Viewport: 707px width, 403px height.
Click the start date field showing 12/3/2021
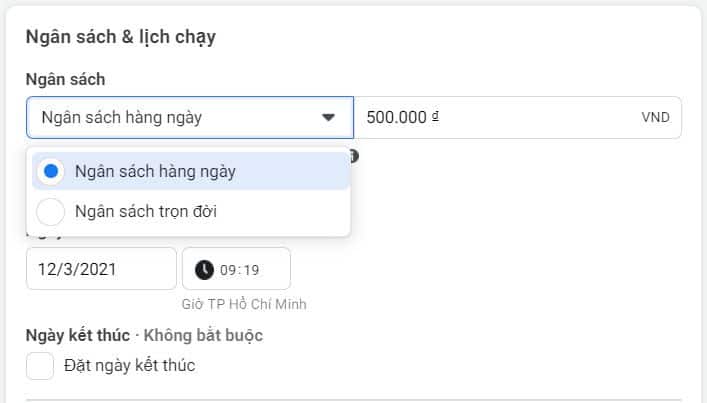[x=100, y=269]
